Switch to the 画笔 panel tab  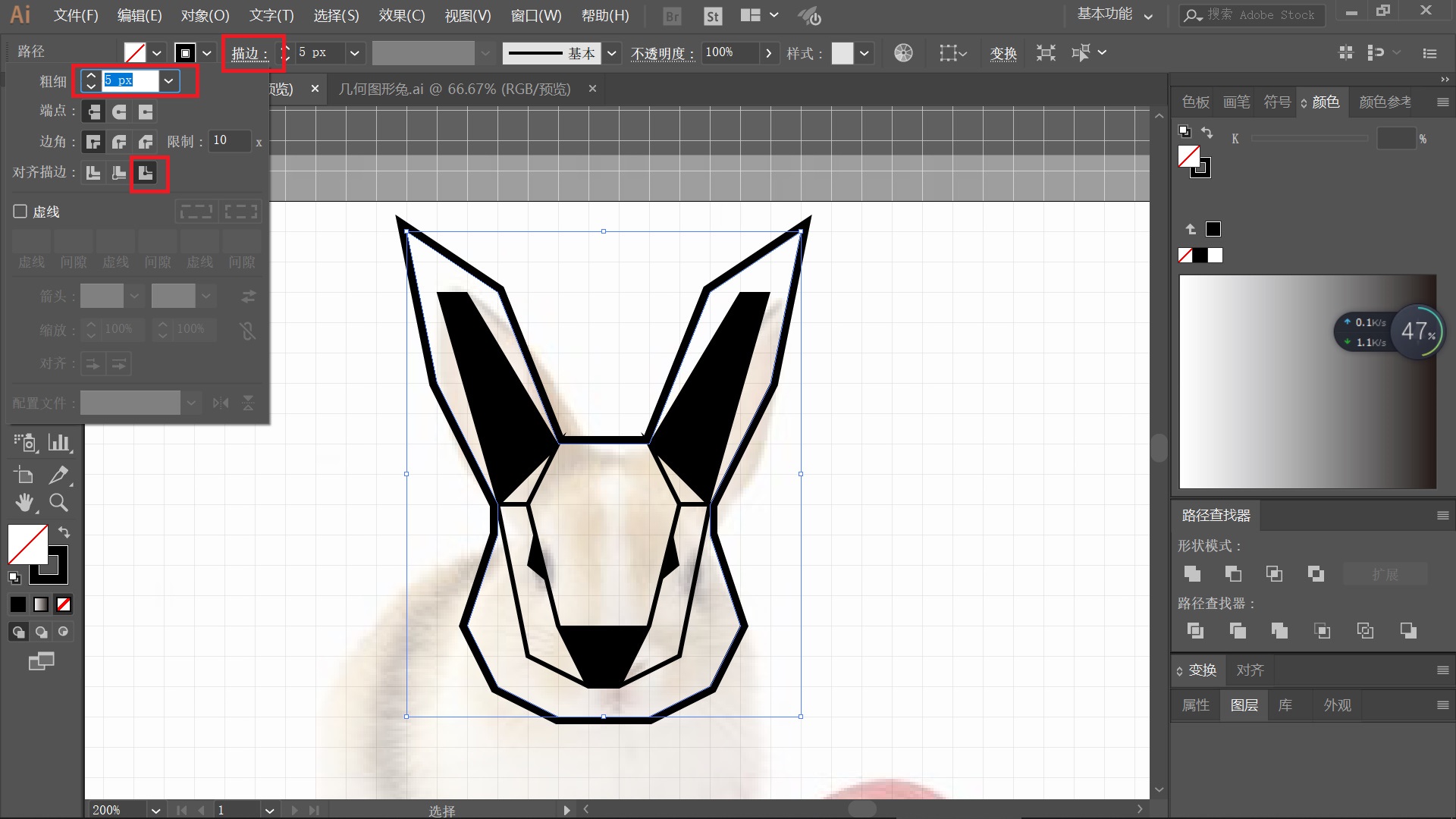coord(1236,102)
